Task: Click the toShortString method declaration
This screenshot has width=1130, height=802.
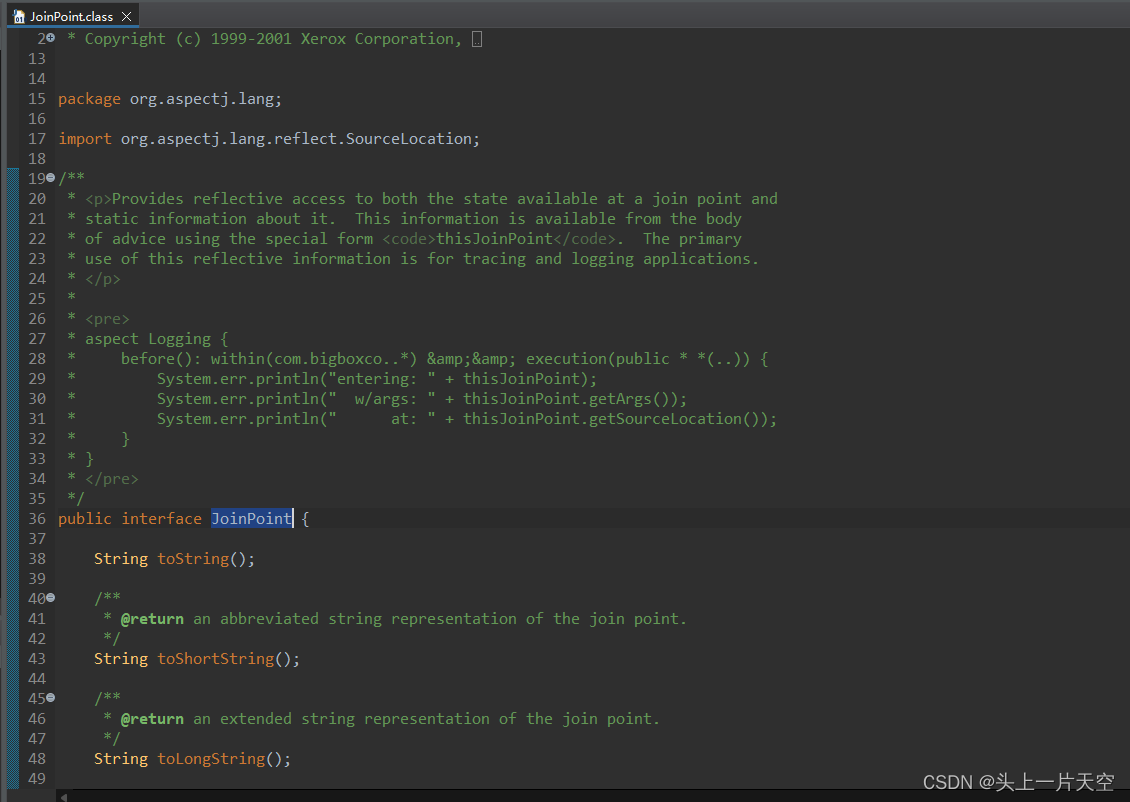Action: pos(215,659)
